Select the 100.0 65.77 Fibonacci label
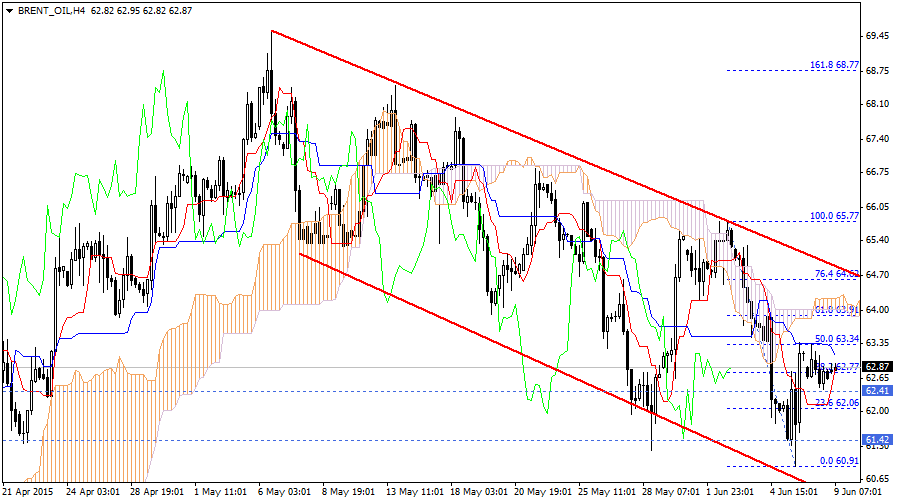 (x=835, y=216)
